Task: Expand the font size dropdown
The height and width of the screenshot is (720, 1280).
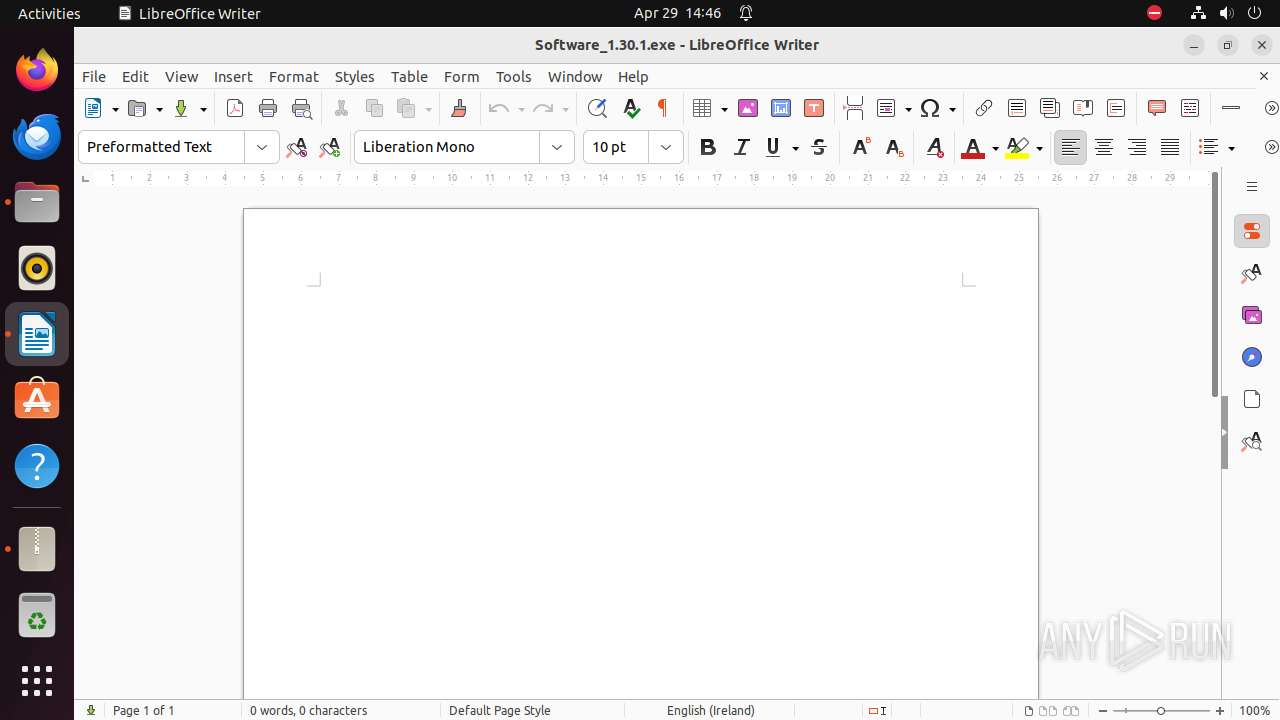Action: (666, 147)
